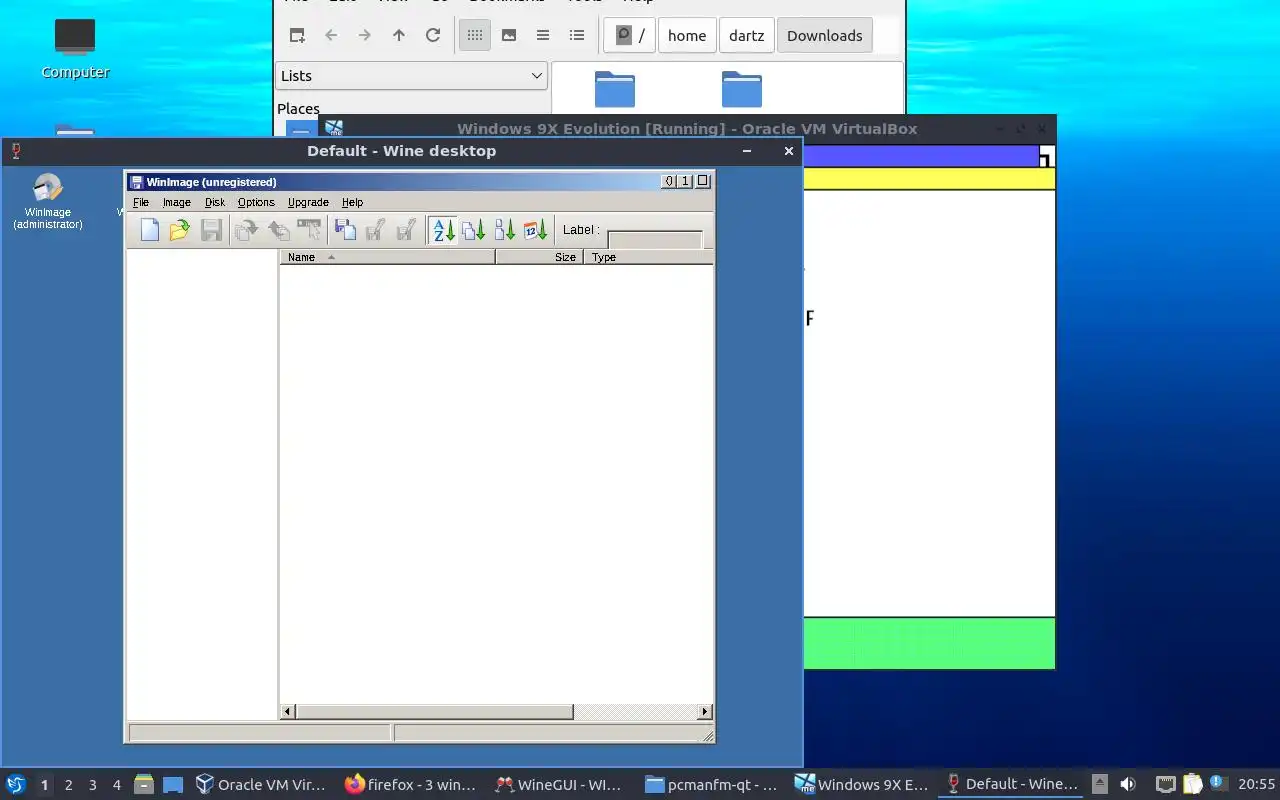Open the second folder in pcmanfm Downloads

click(x=742, y=89)
